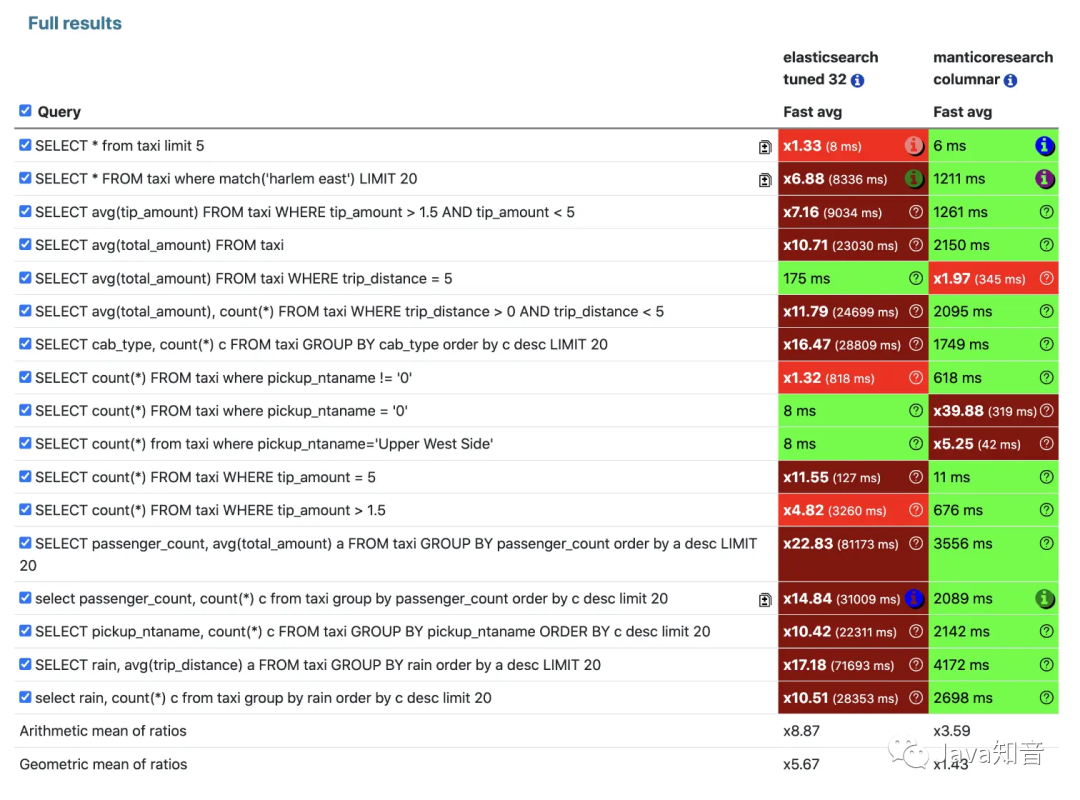The image size is (1080, 800).
Task: Click the x5.67 geometric mean value
Action: [x=802, y=764]
